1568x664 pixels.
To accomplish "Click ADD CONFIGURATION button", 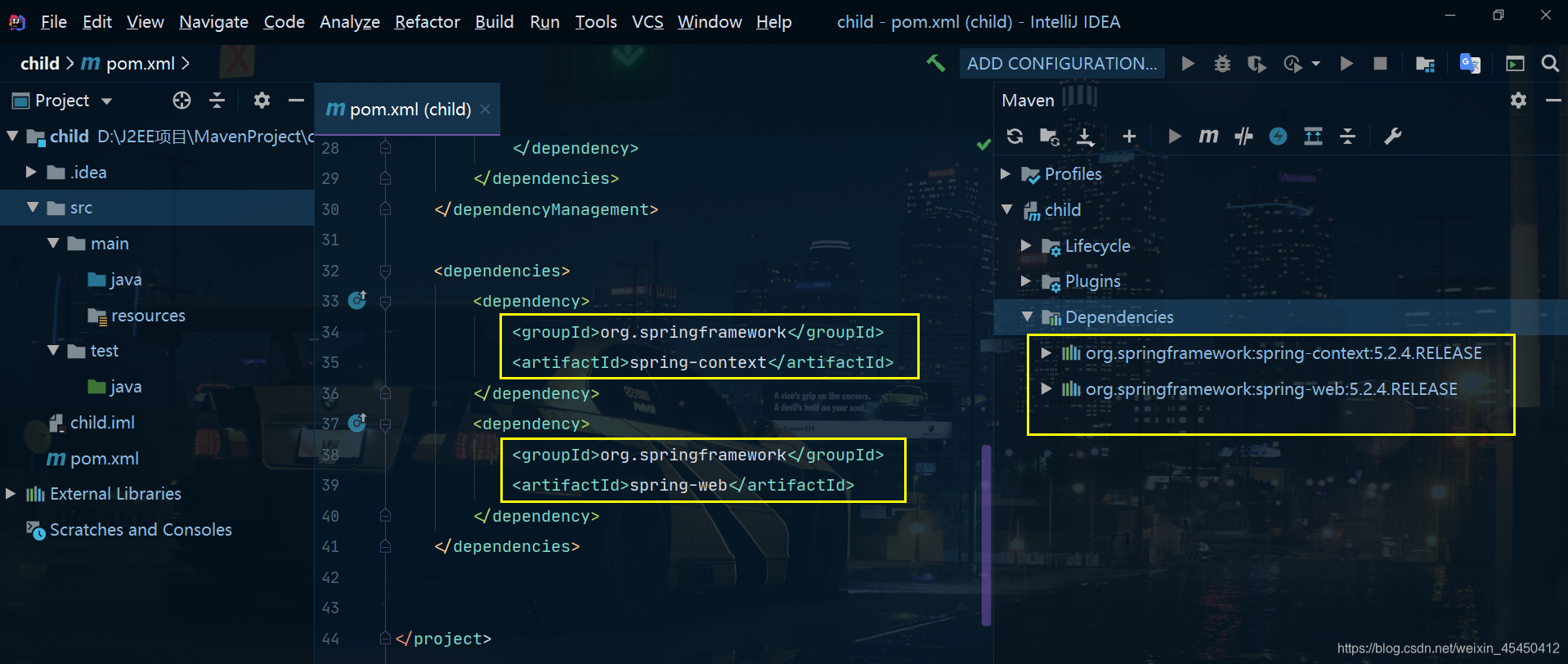I will (x=1062, y=63).
